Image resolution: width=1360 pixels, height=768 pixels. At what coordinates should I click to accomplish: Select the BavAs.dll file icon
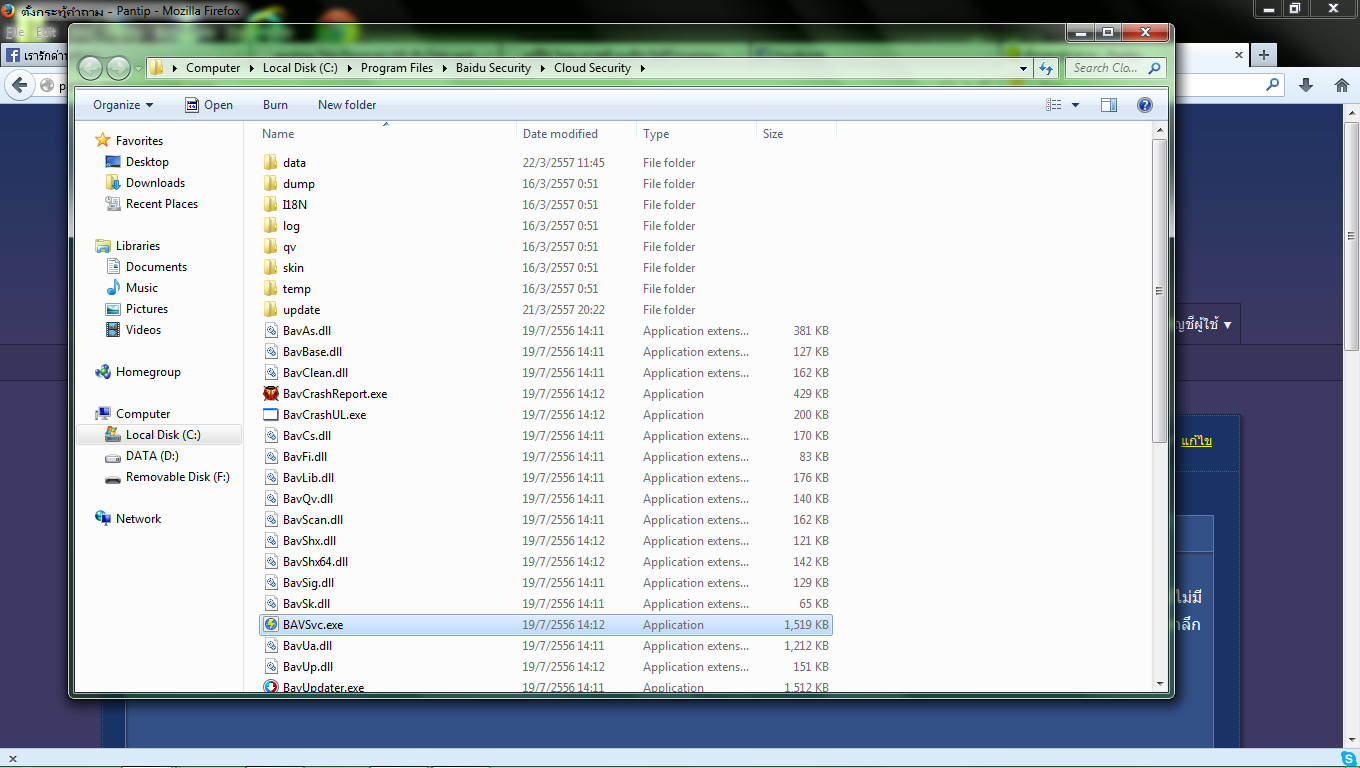(270, 331)
